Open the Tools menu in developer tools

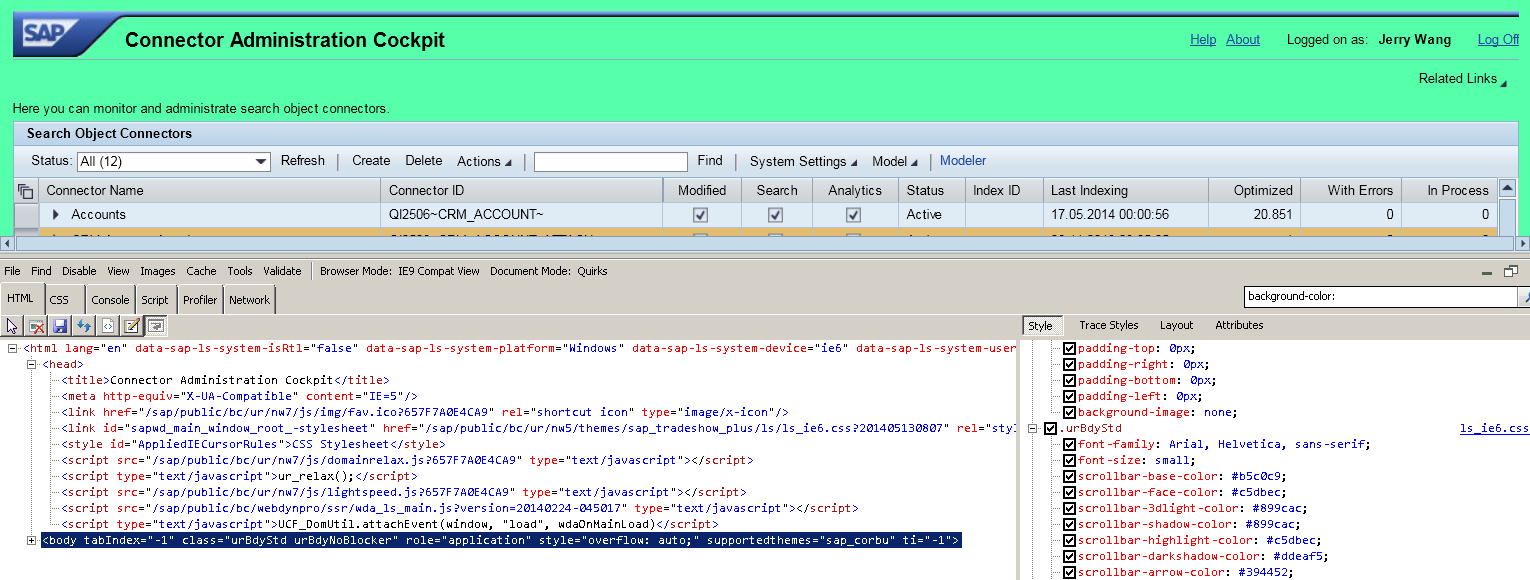pyautogui.click(x=240, y=271)
